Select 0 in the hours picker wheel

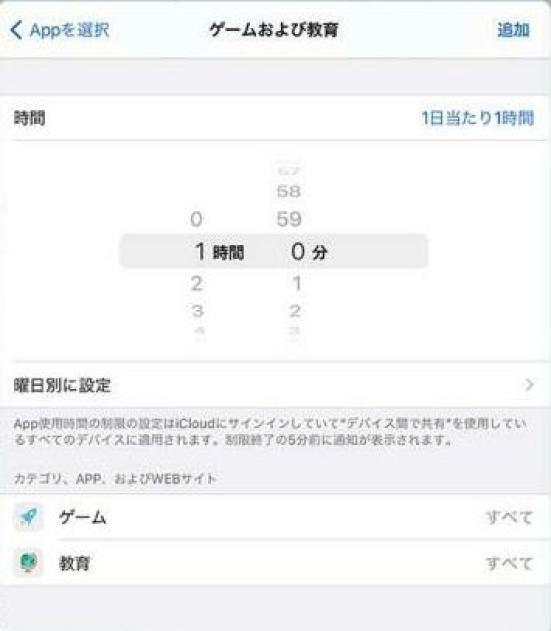(x=196, y=219)
